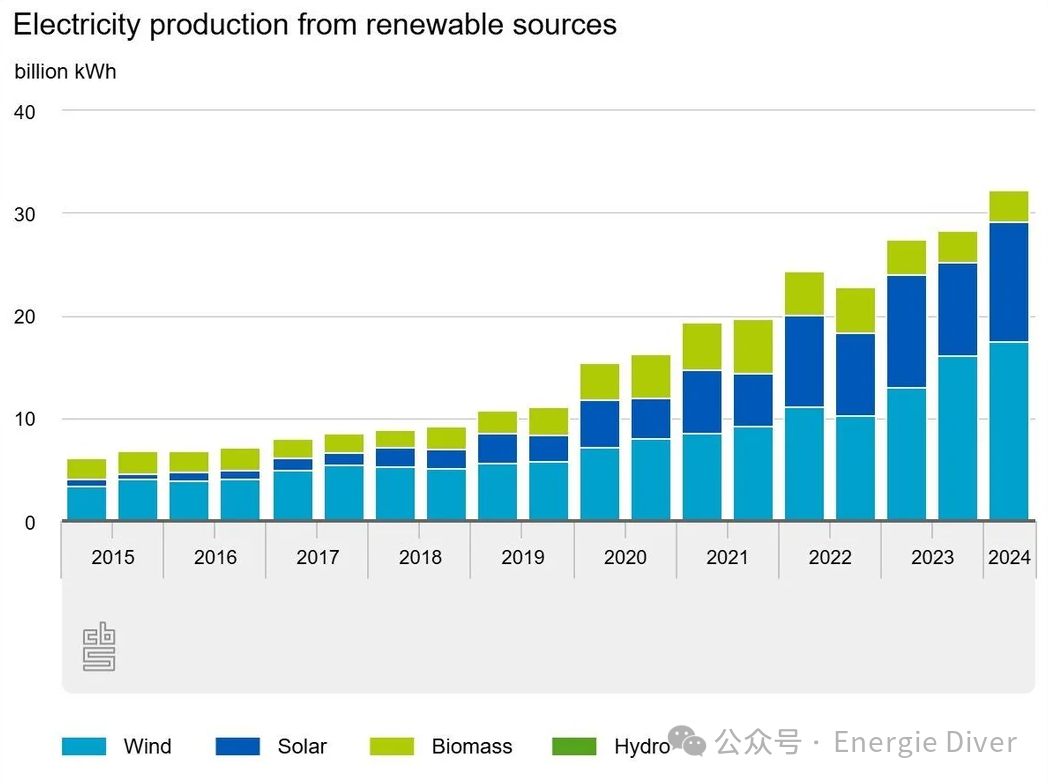Click the Biomass segment of the 2024 bar
Viewport: 1050px width, 784px height.
1009,206
